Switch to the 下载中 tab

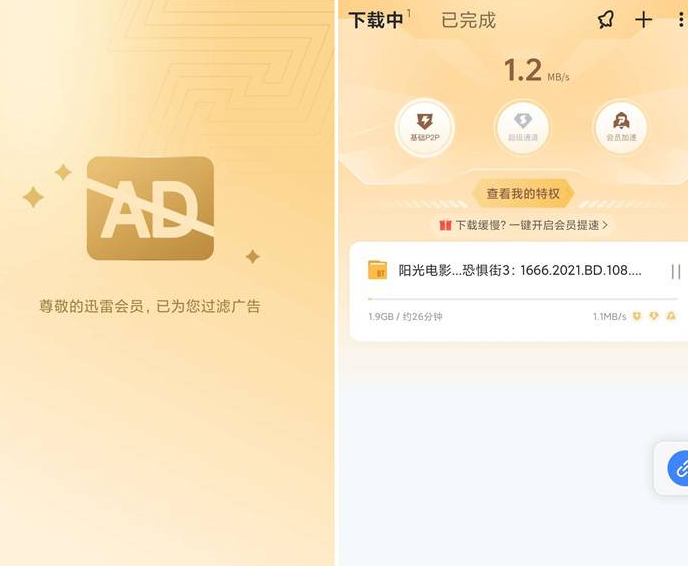[376, 20]
